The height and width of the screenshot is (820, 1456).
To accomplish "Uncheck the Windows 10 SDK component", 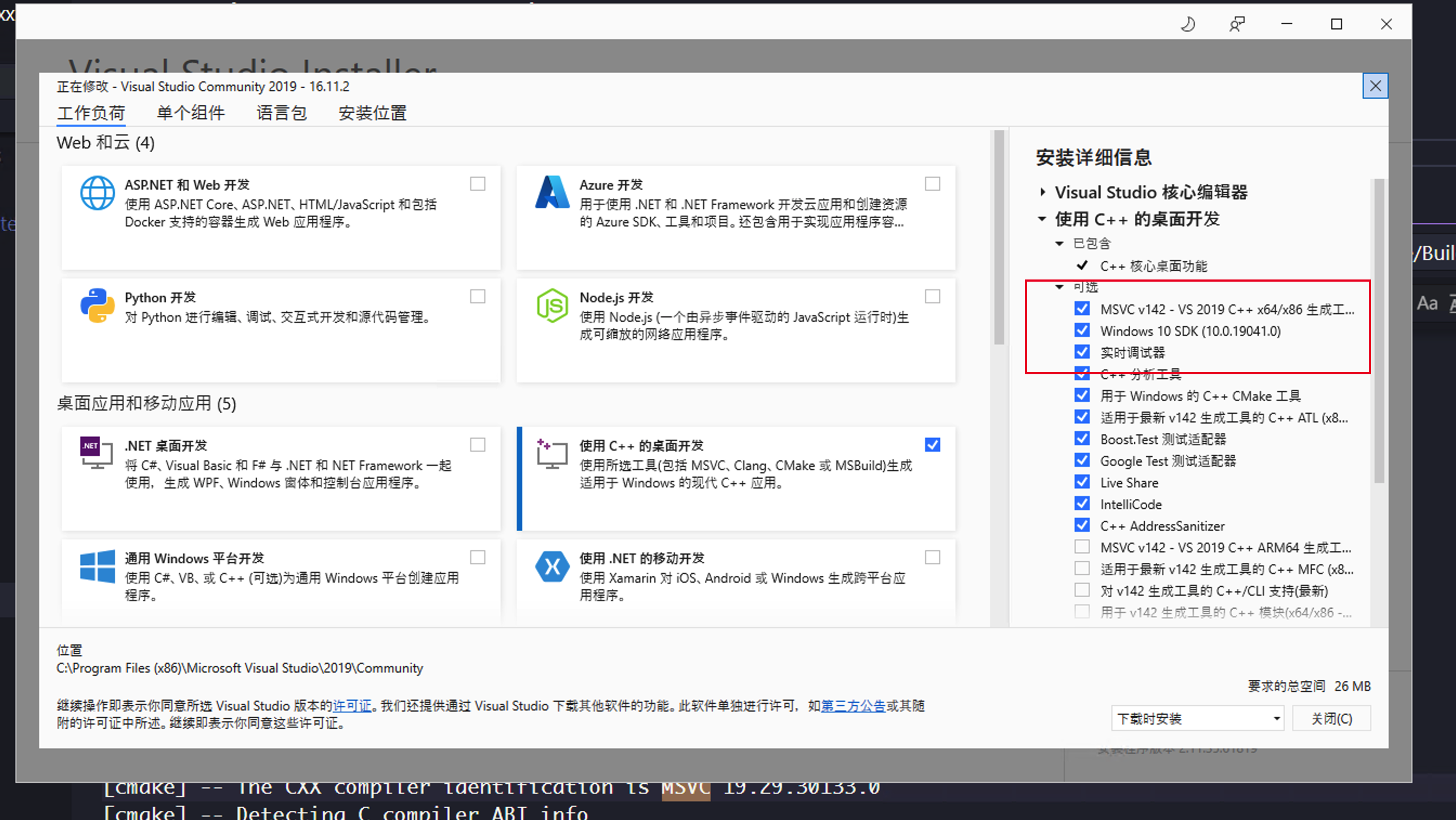I will [1081, 330].
